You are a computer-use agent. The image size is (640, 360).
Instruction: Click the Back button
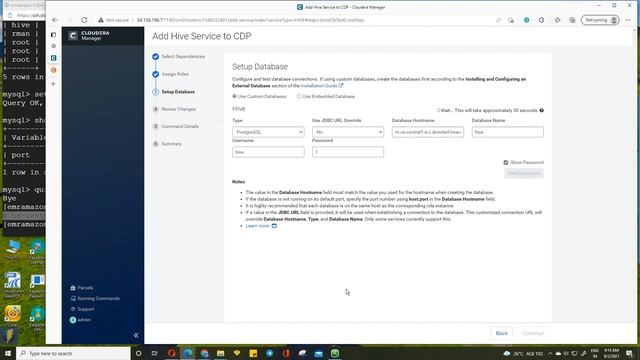tap(502, 333)
